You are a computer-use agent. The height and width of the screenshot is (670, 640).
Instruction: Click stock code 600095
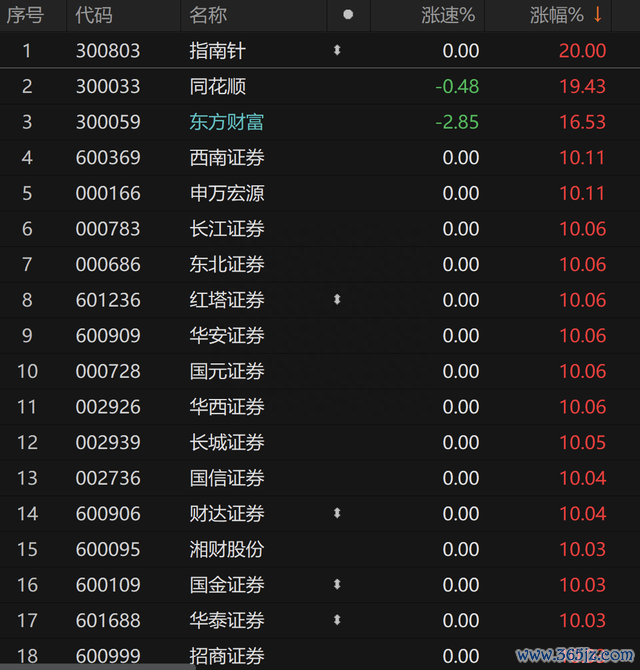[108, 549]
